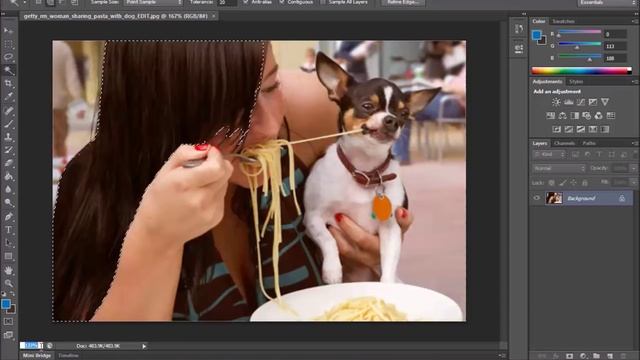Image resolution: width=640 pixels, height=360 pixels.
Task: Select the Horizontal Type tool
Action: tap(9, 230)
